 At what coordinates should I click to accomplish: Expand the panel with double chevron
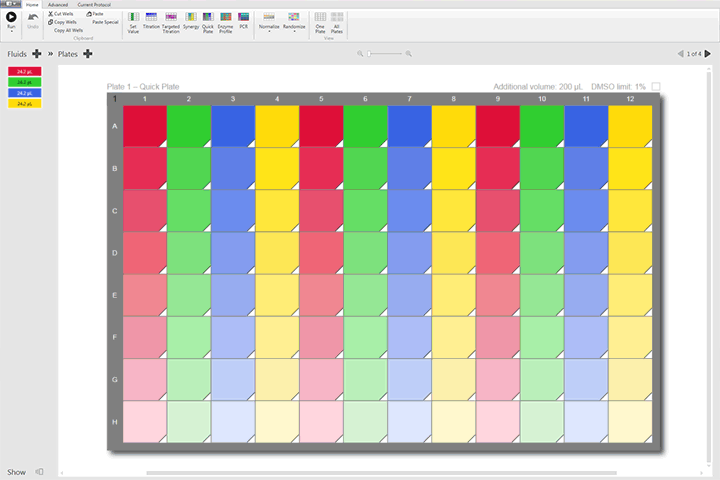pos(50,53)
